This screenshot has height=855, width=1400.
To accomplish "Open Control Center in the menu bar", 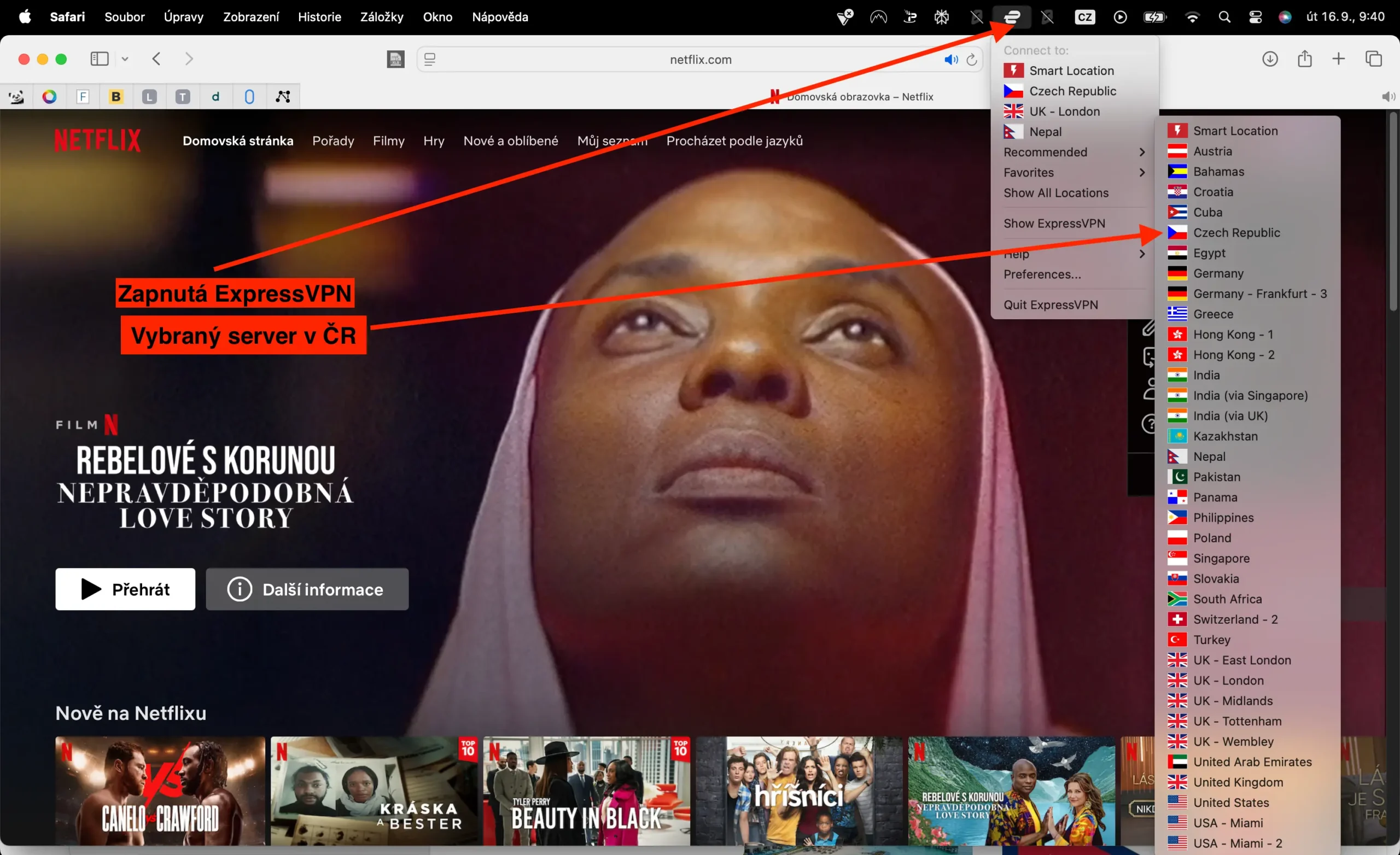I will pyautogui.click(x=1255, y=16).
